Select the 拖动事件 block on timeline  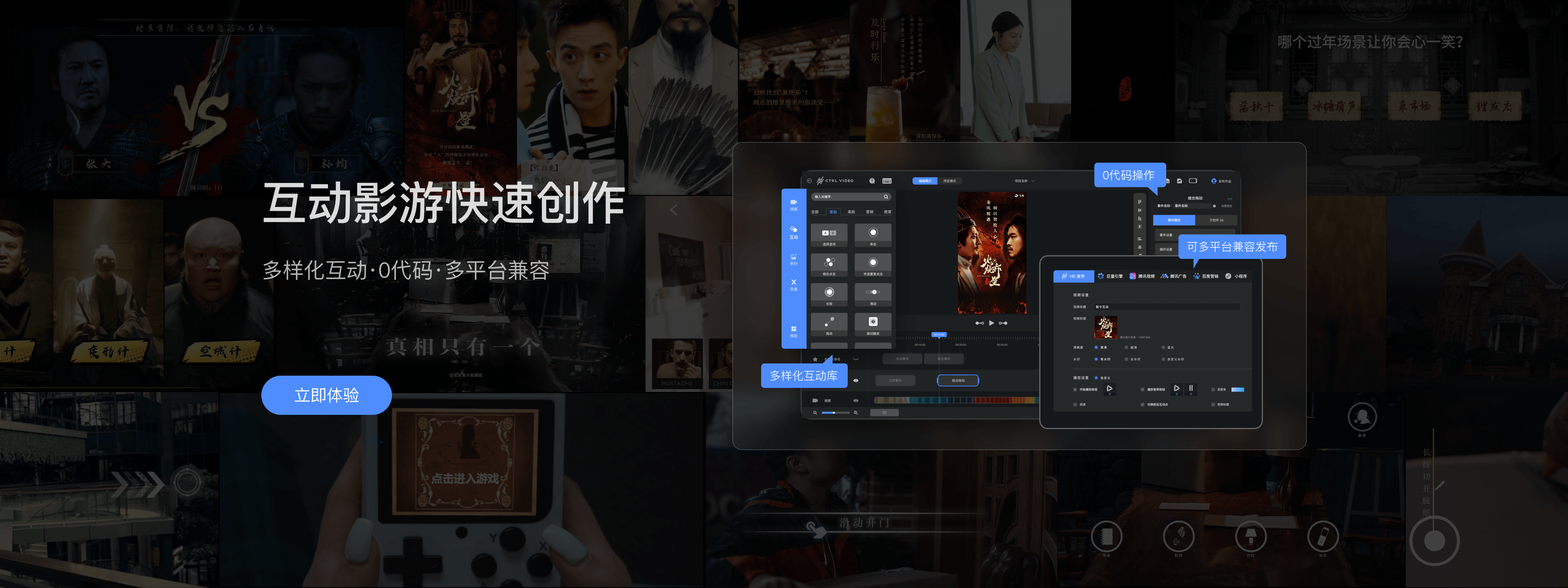(x=903, y=359)
